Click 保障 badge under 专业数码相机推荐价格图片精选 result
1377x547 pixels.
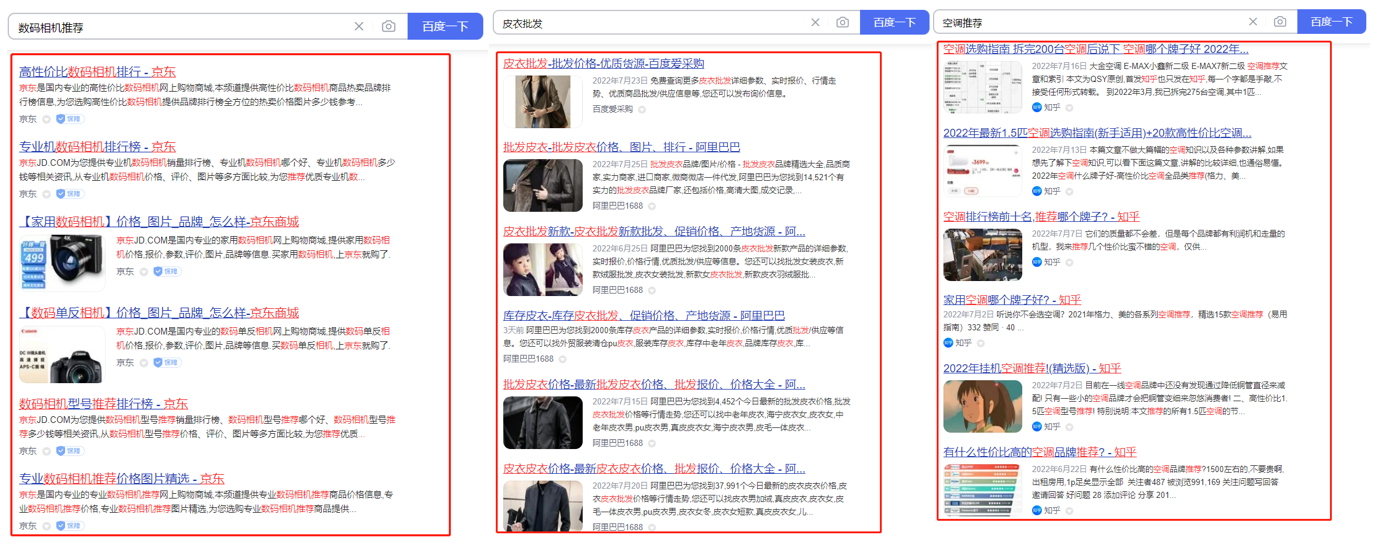(x=69, y=526)
